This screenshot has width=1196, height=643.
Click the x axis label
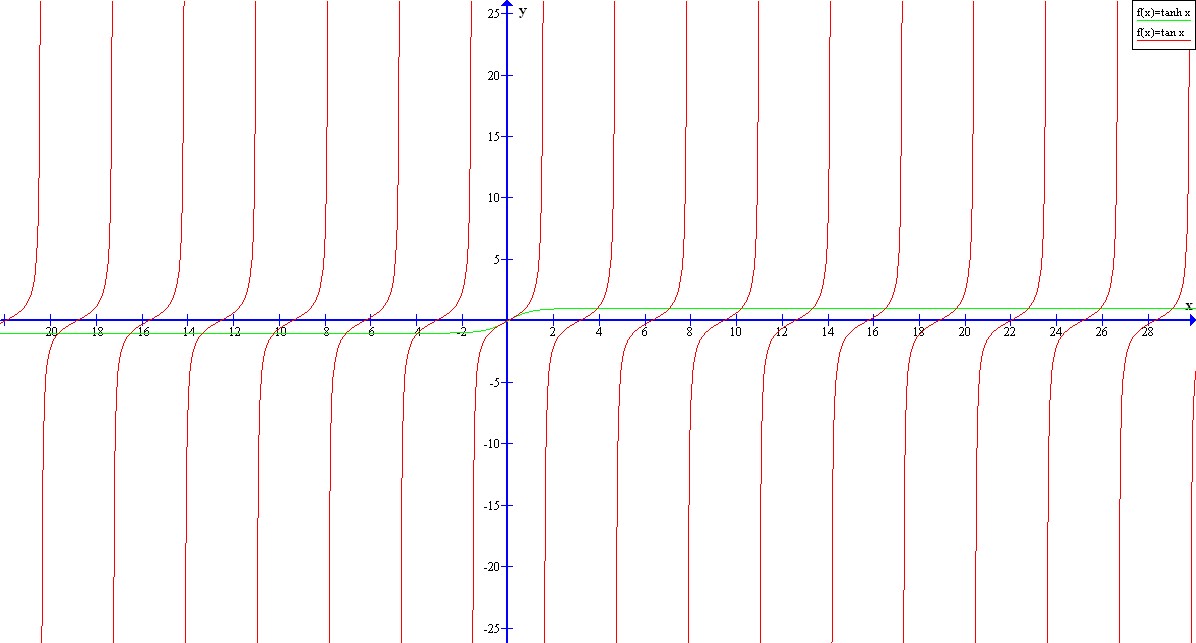[x=1188, y=306]
